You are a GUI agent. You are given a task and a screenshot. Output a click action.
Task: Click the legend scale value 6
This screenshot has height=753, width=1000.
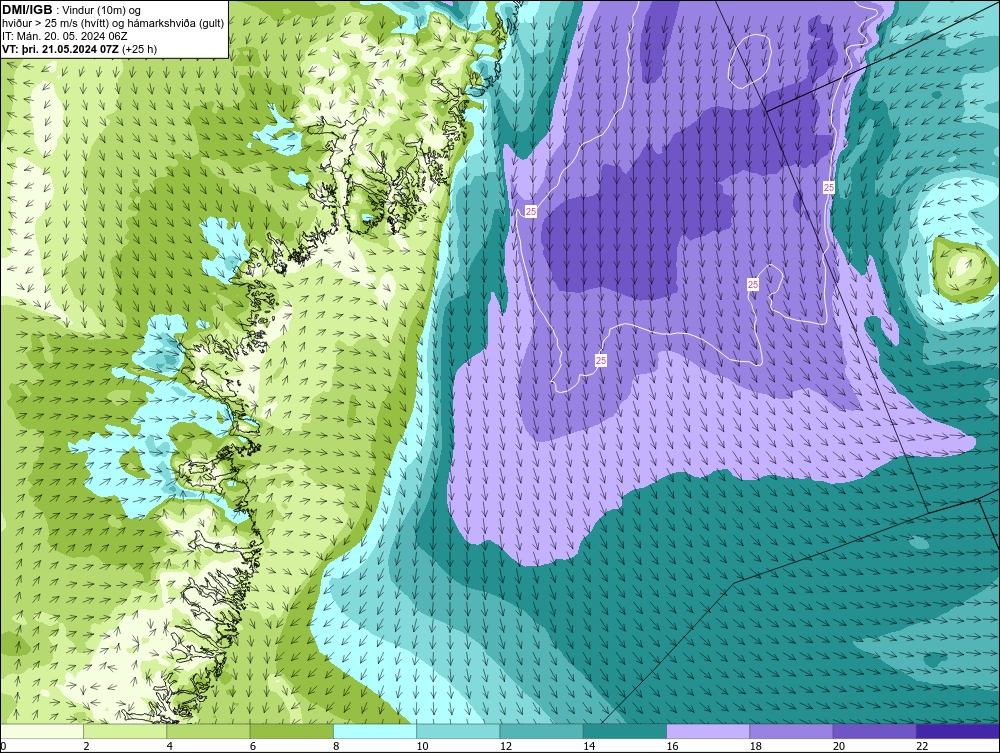click(253, 747)
